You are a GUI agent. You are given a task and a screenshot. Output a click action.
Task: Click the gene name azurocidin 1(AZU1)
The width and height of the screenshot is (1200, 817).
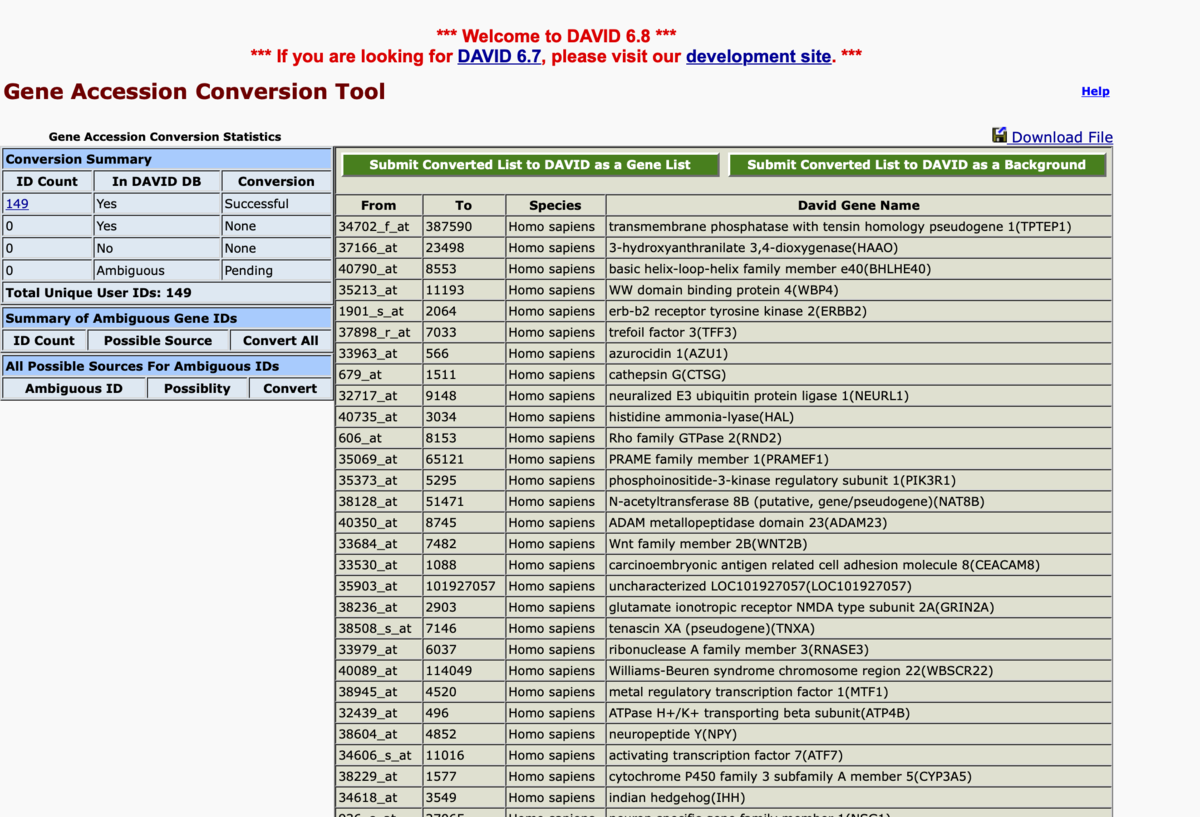[x=669, y=354]
